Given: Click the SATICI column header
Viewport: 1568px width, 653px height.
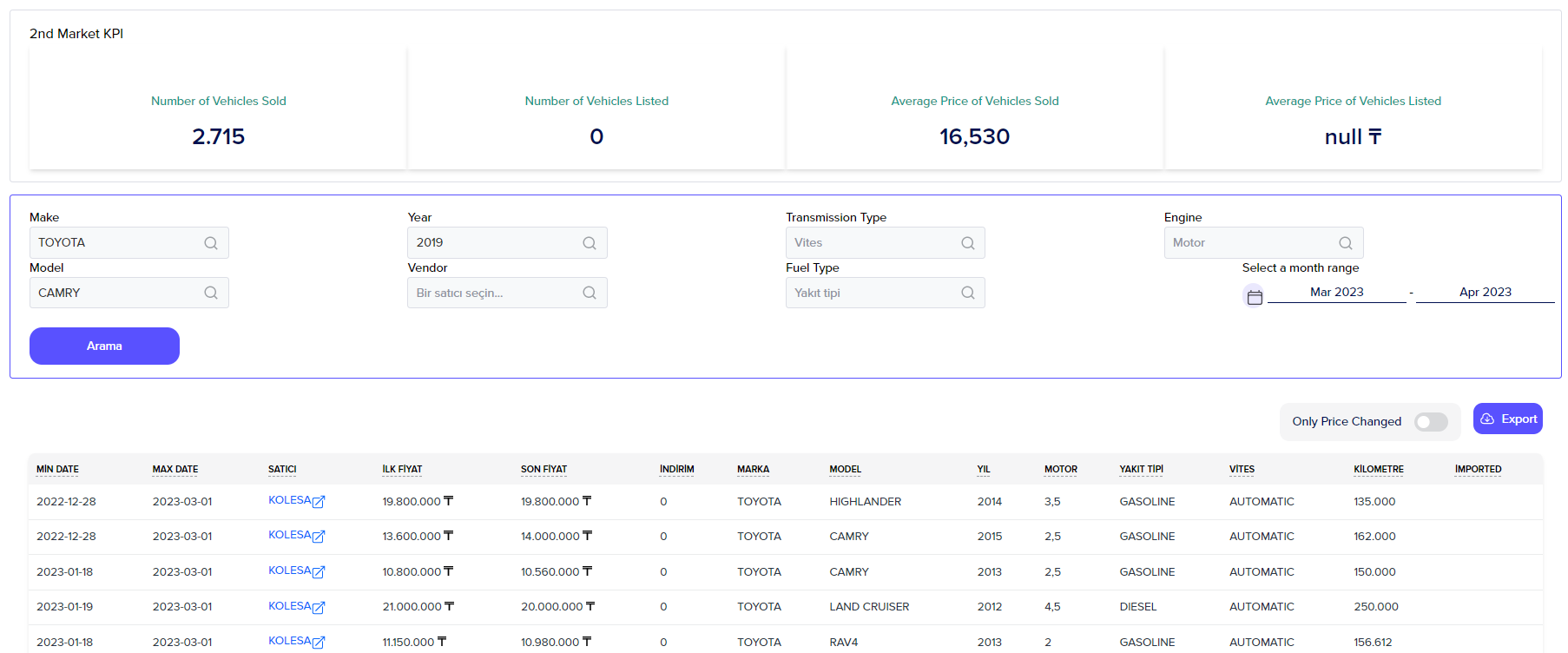Looking at the screenshot, I should (x=282, y=470).
